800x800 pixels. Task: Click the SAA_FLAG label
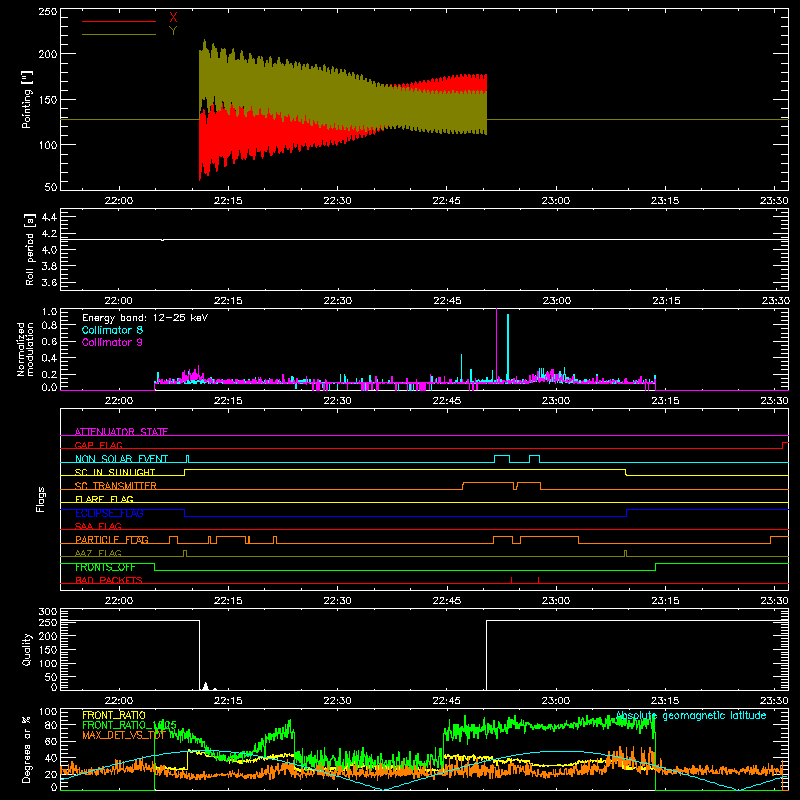(98, 526)
